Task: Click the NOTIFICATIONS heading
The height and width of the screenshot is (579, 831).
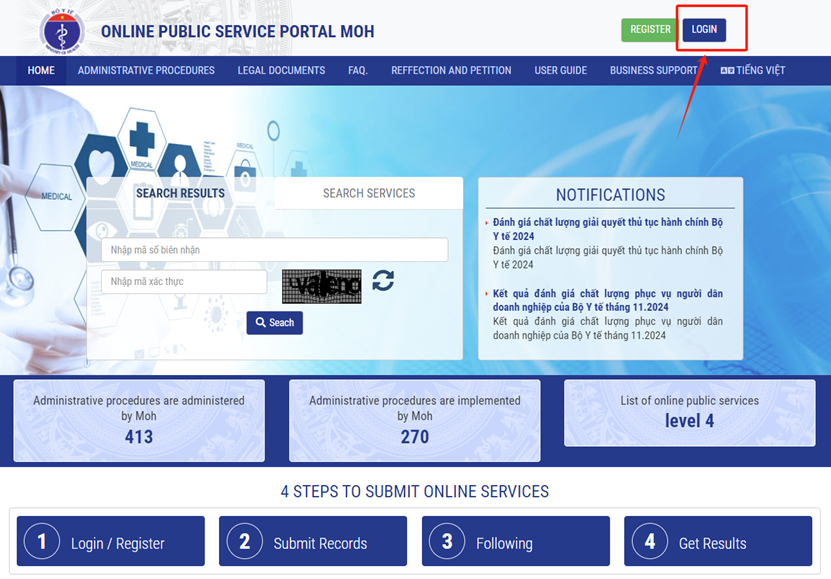Action: [610, 195]
